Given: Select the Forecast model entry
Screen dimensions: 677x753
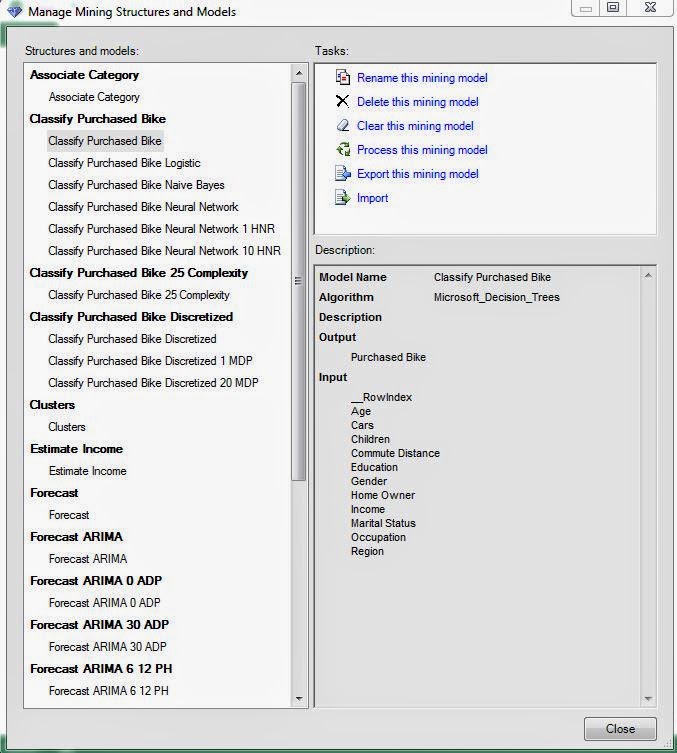Looking at the screenshot, I should click(69, 515).
